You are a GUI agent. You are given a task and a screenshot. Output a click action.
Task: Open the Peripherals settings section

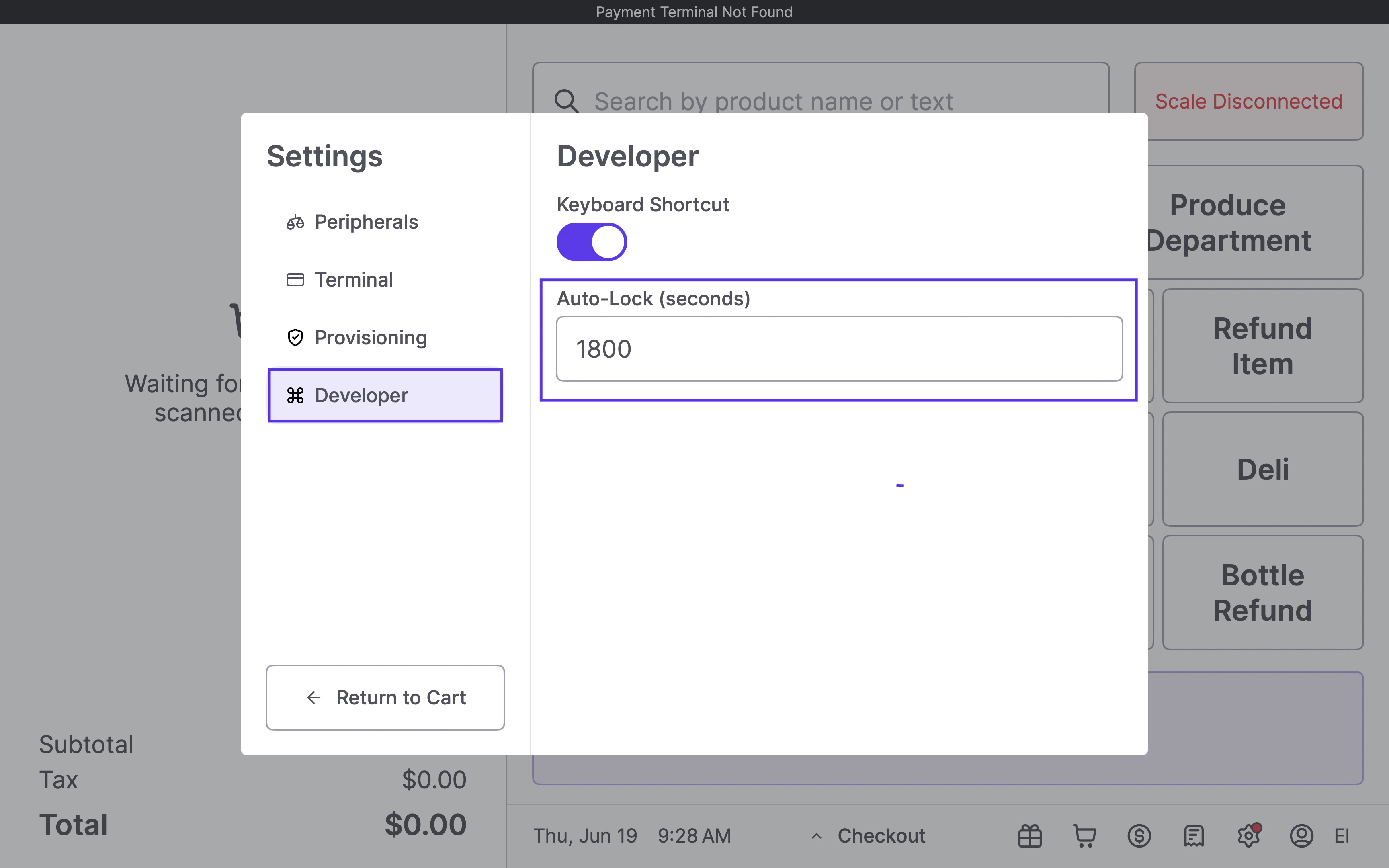(366, 222)
